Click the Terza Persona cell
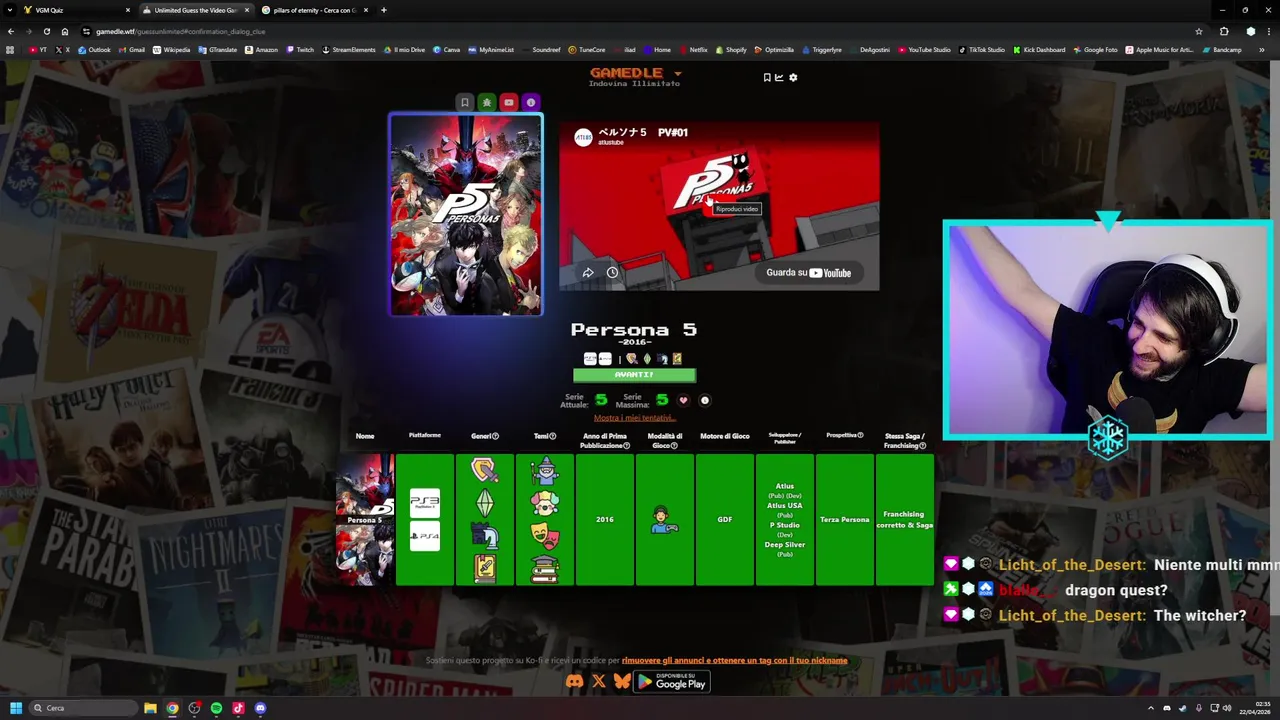 pos(845,520)
